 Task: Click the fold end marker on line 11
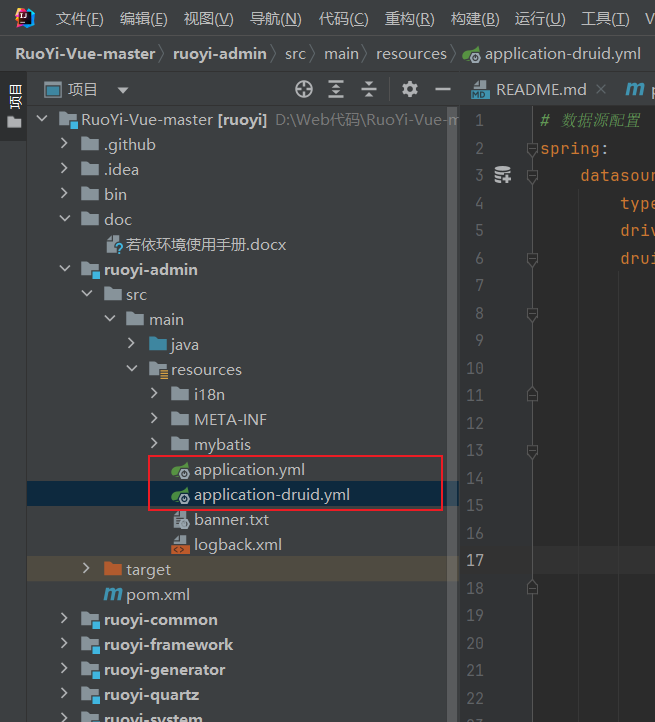coord(532,395)
